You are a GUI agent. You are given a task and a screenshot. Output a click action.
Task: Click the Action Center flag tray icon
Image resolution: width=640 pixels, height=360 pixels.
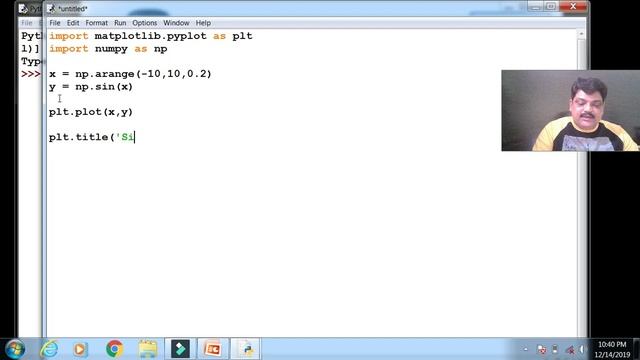(542, 350)
